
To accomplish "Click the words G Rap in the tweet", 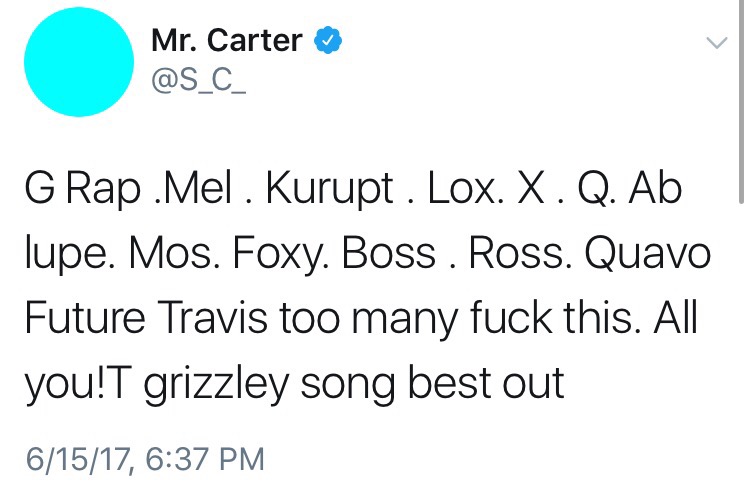I will [83, 190].
